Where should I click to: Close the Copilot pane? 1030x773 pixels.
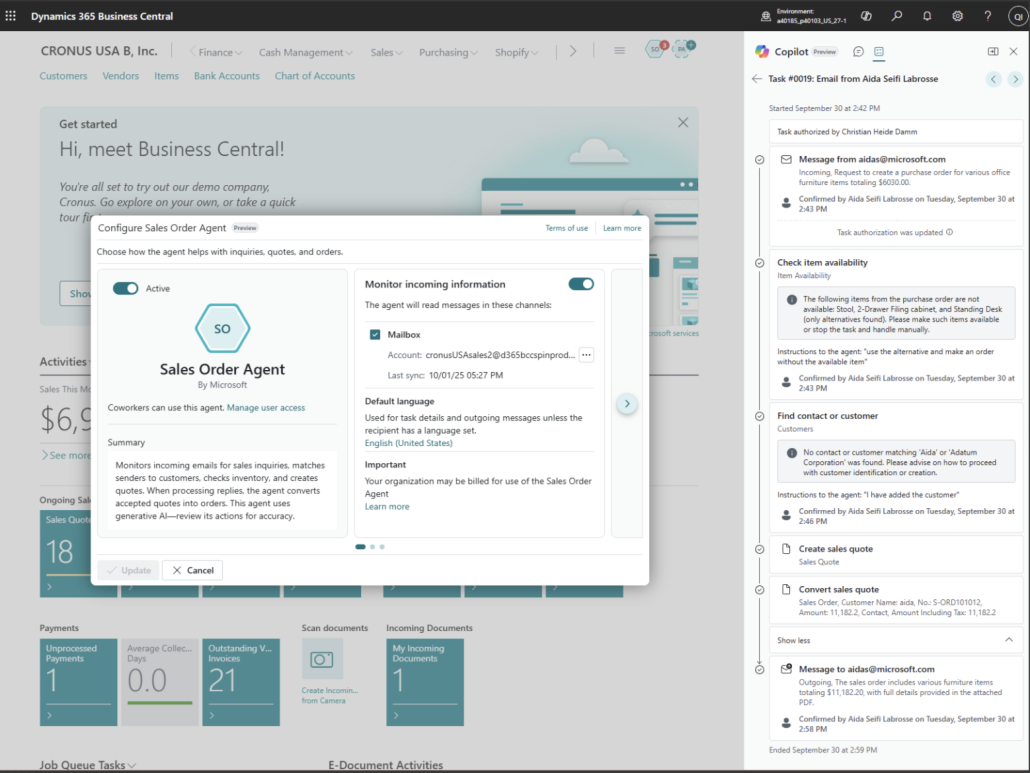1014,51
